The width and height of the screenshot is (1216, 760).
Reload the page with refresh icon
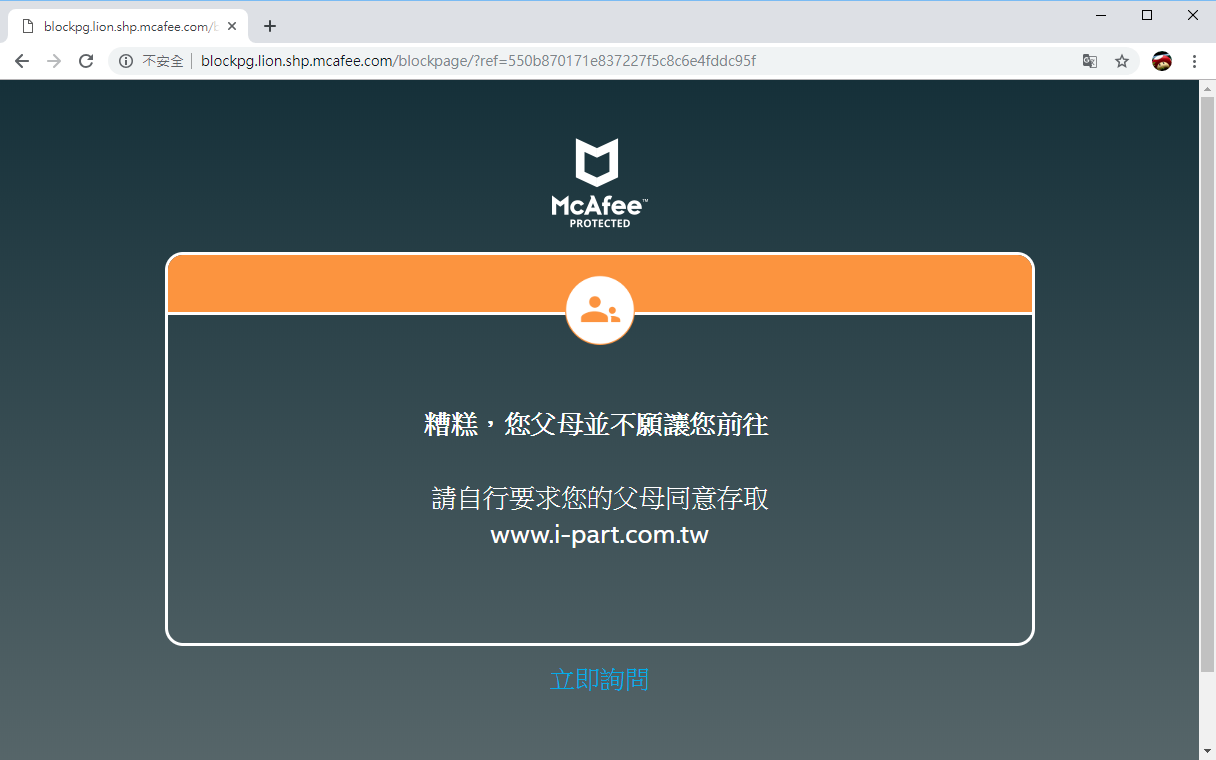(86, 61)
